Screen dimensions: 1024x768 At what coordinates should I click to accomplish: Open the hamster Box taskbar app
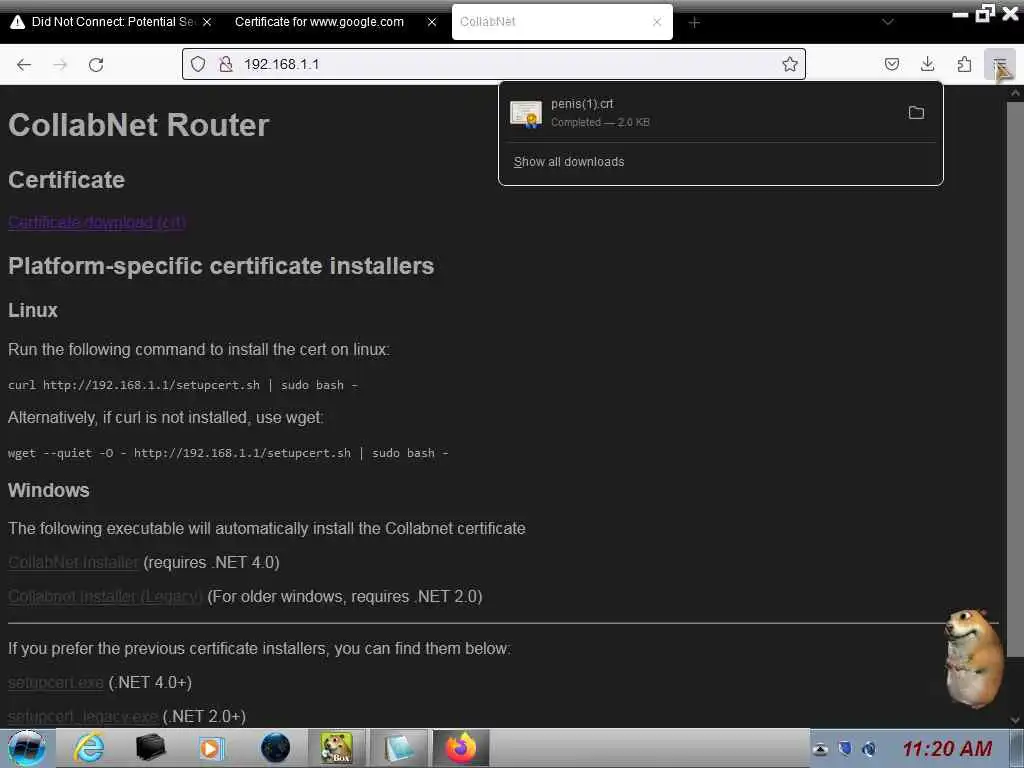[x=336, y=748]
